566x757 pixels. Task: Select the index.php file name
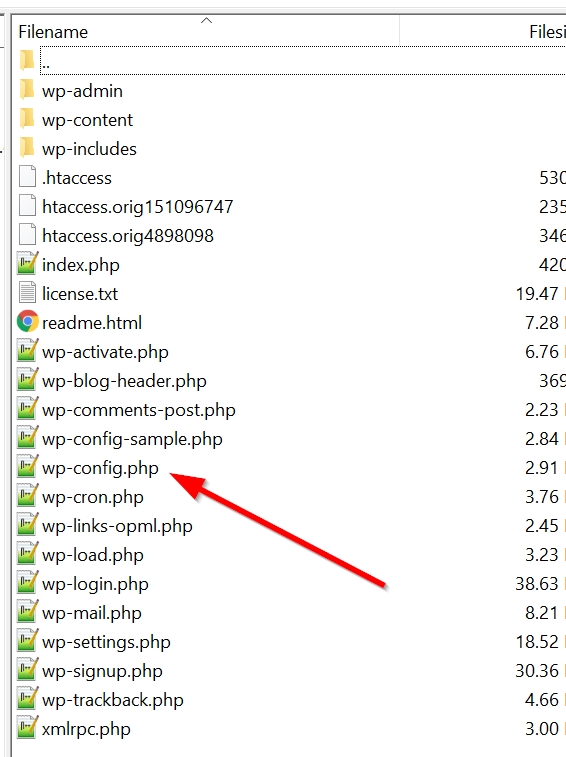pos(81,265)
